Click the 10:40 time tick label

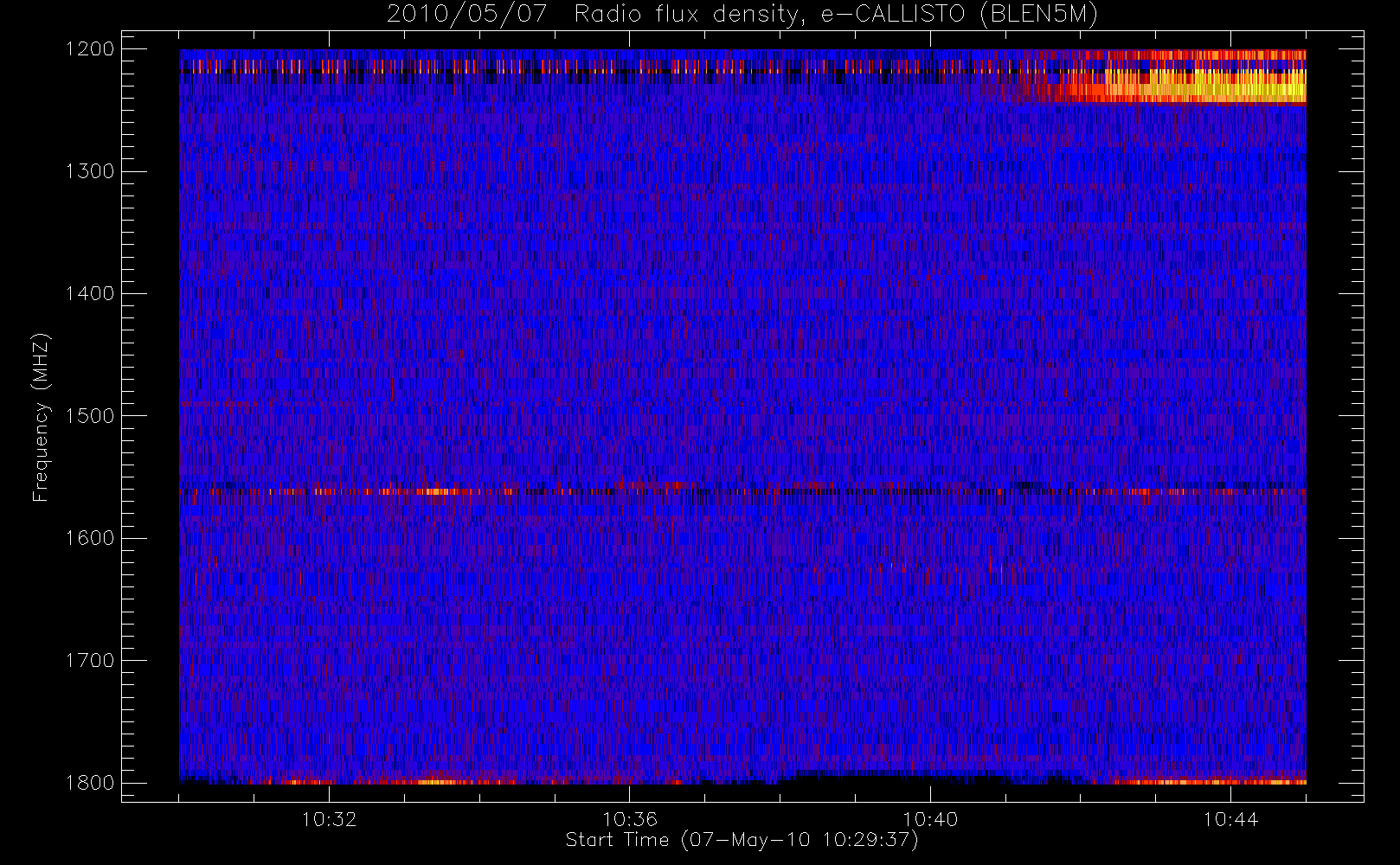[930, 818]
